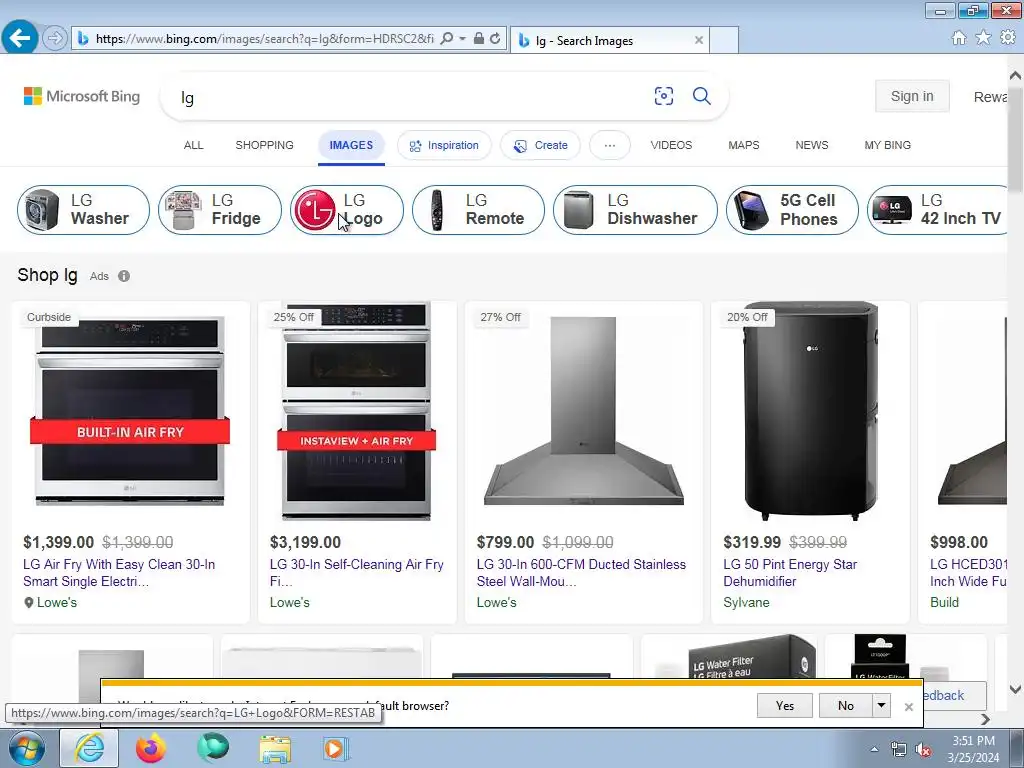Close the 'lg - Search Images' tab
Image resolution: width=1024 pixels, height=768 pixels.
(699, 40)
